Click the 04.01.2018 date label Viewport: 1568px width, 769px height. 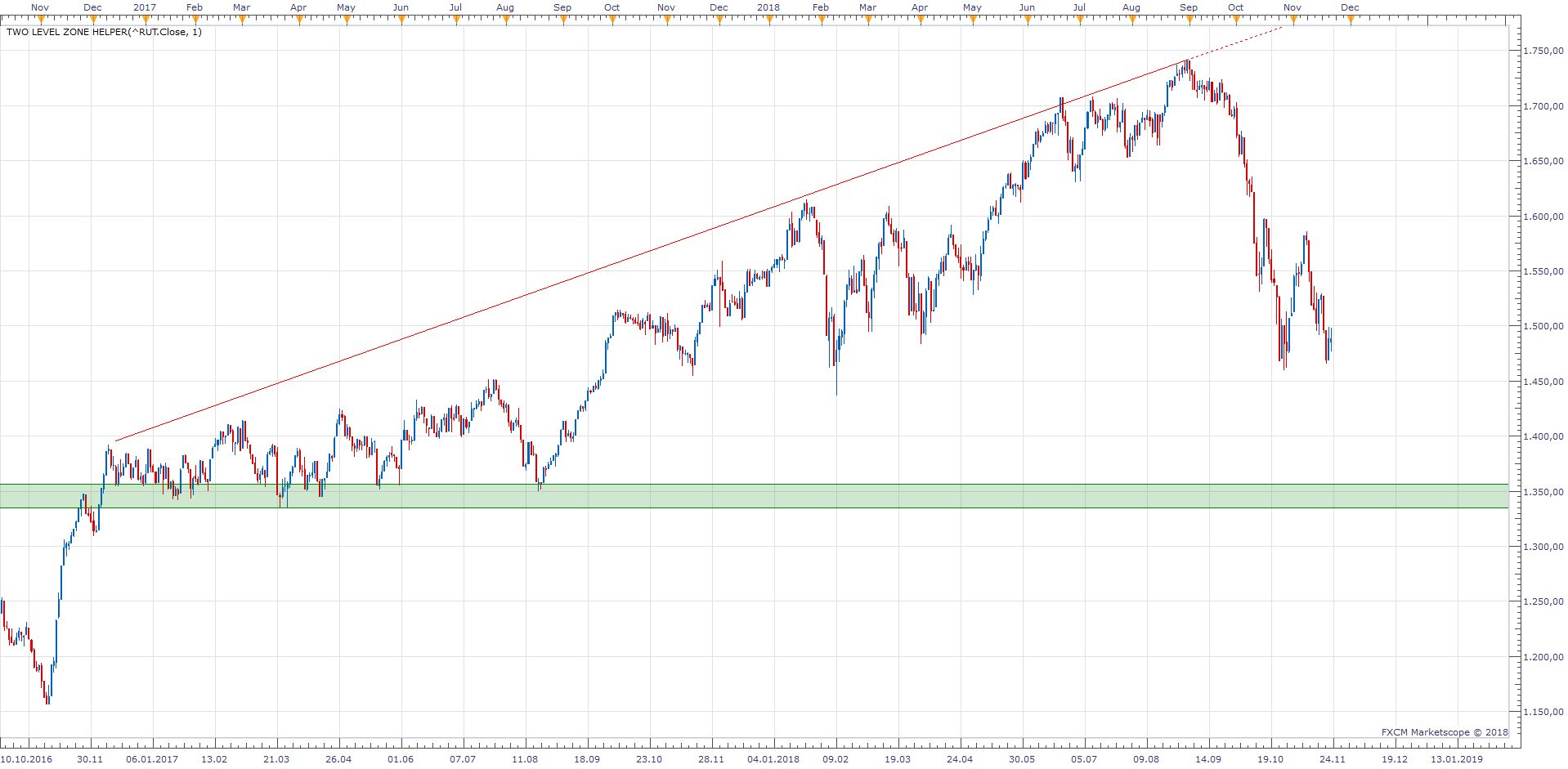coord(773,759)
